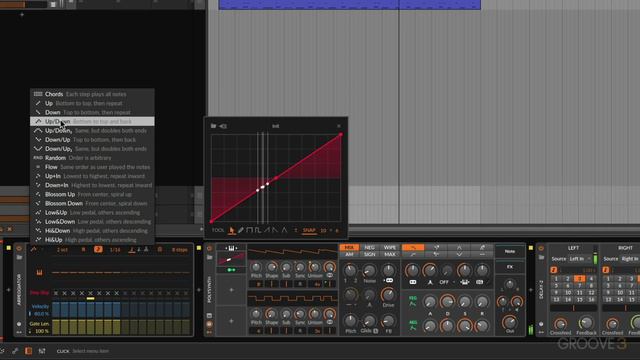The width and height of the screenshot is (640, 360).
Task: Add modulator in first empty Polysynth slot
Action: click(231, 290)
